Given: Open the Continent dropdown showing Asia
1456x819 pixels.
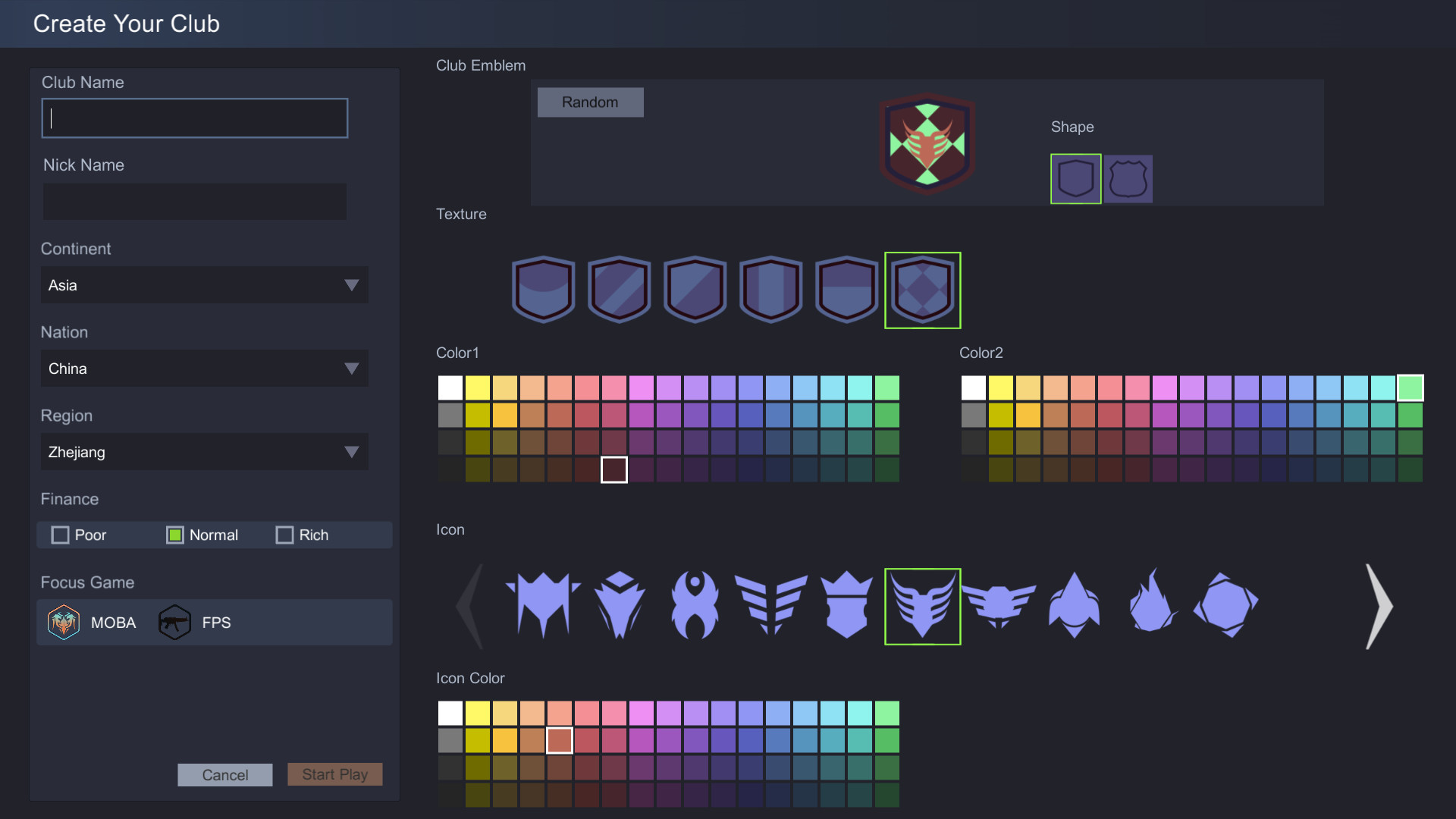Looking at the screenshot, I should [x=204, y=285].
